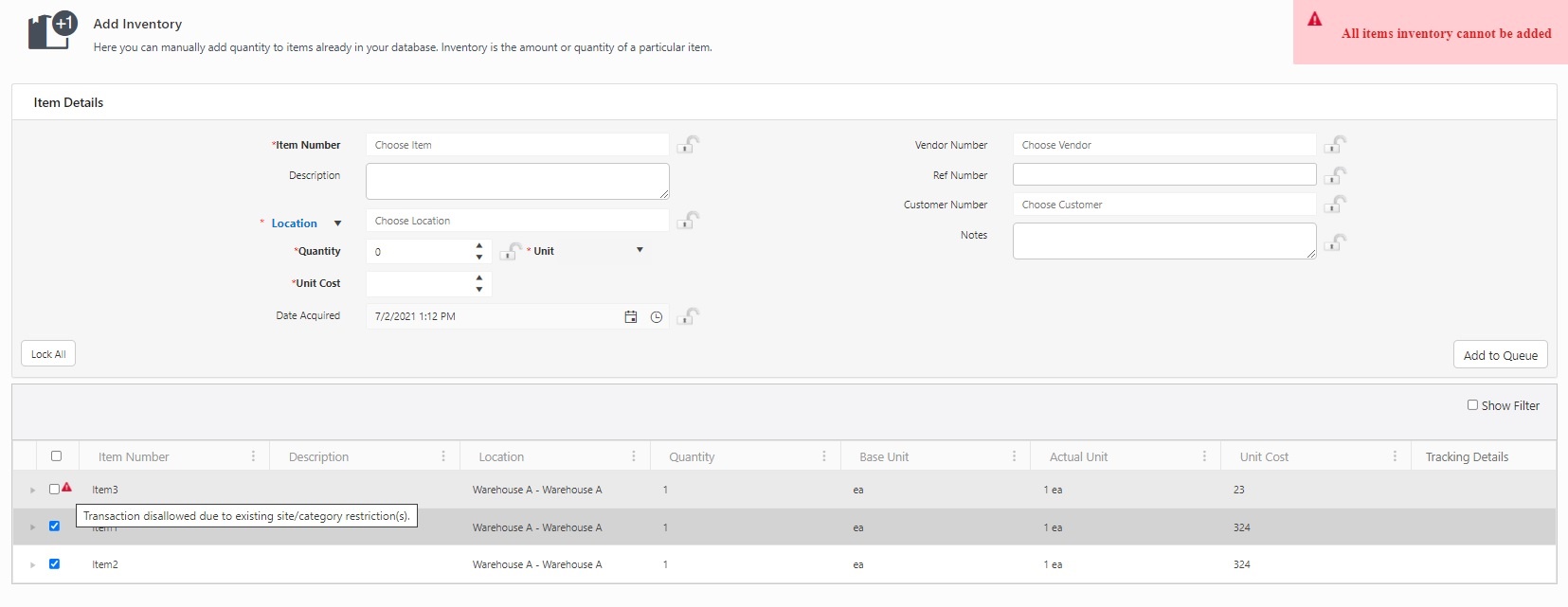Viewport: 1568px width, 607px height.
Task: Click the lock icon beside Notes field
Action: pyautogui.click(x=1335, y=242)
